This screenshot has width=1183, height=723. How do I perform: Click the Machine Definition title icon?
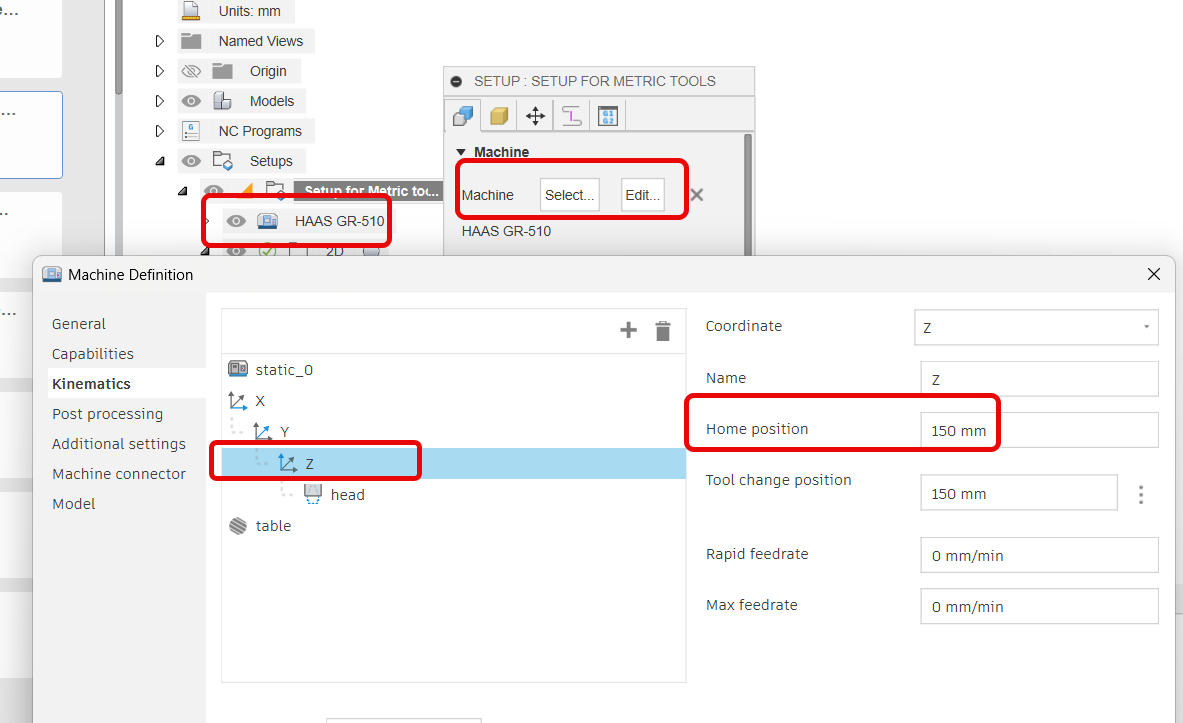tap(51, 274)
